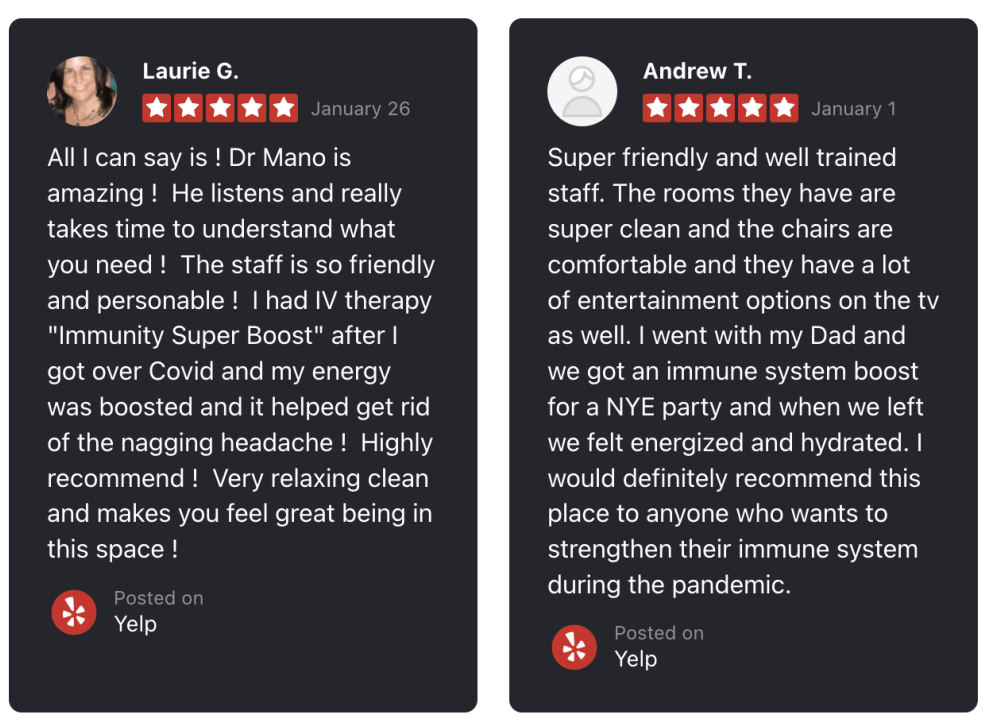This screenshot has width=1002, height=726.
Task: Click Laurie G.'s profile photo
Action: 82,91
